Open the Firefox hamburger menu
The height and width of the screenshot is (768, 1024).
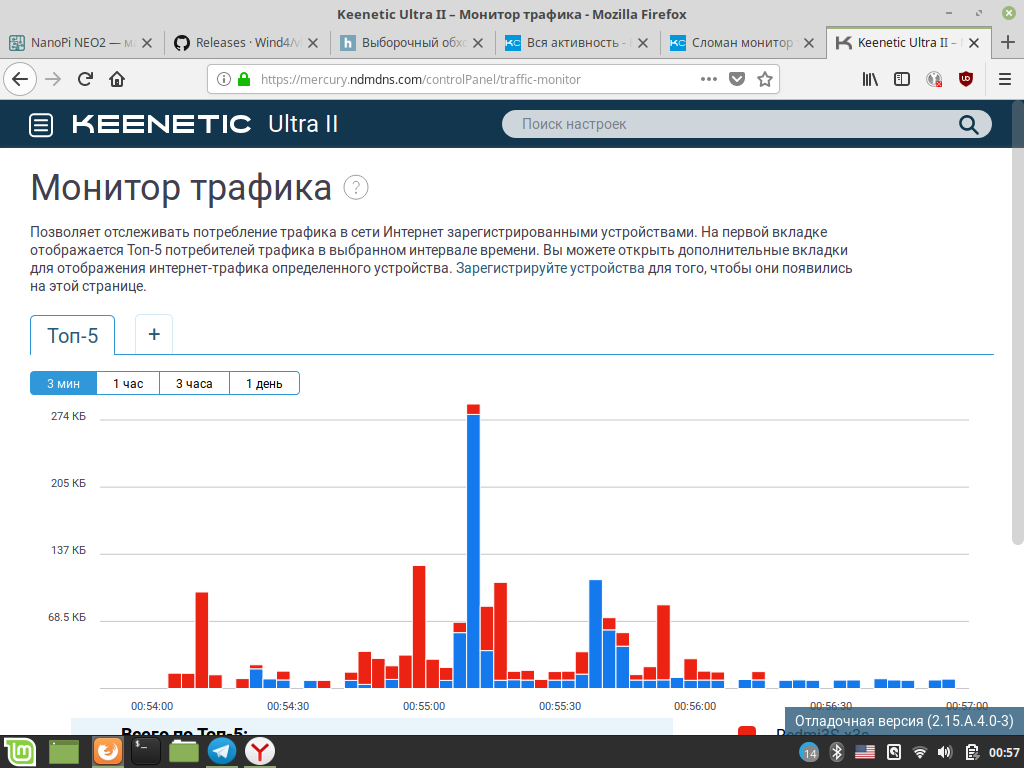(1005, 79)
